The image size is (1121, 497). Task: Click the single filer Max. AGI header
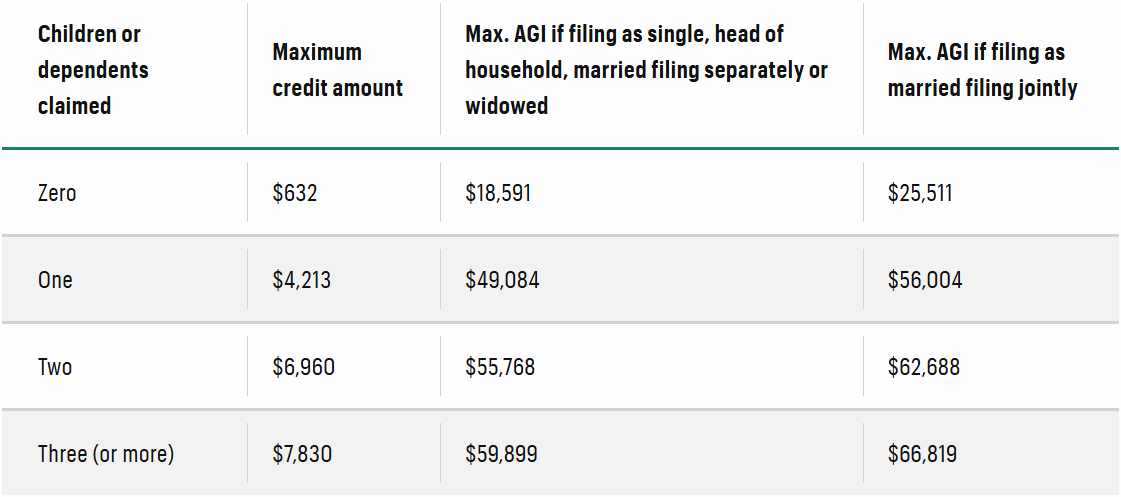pyautogui.click(x=646, y=70)
